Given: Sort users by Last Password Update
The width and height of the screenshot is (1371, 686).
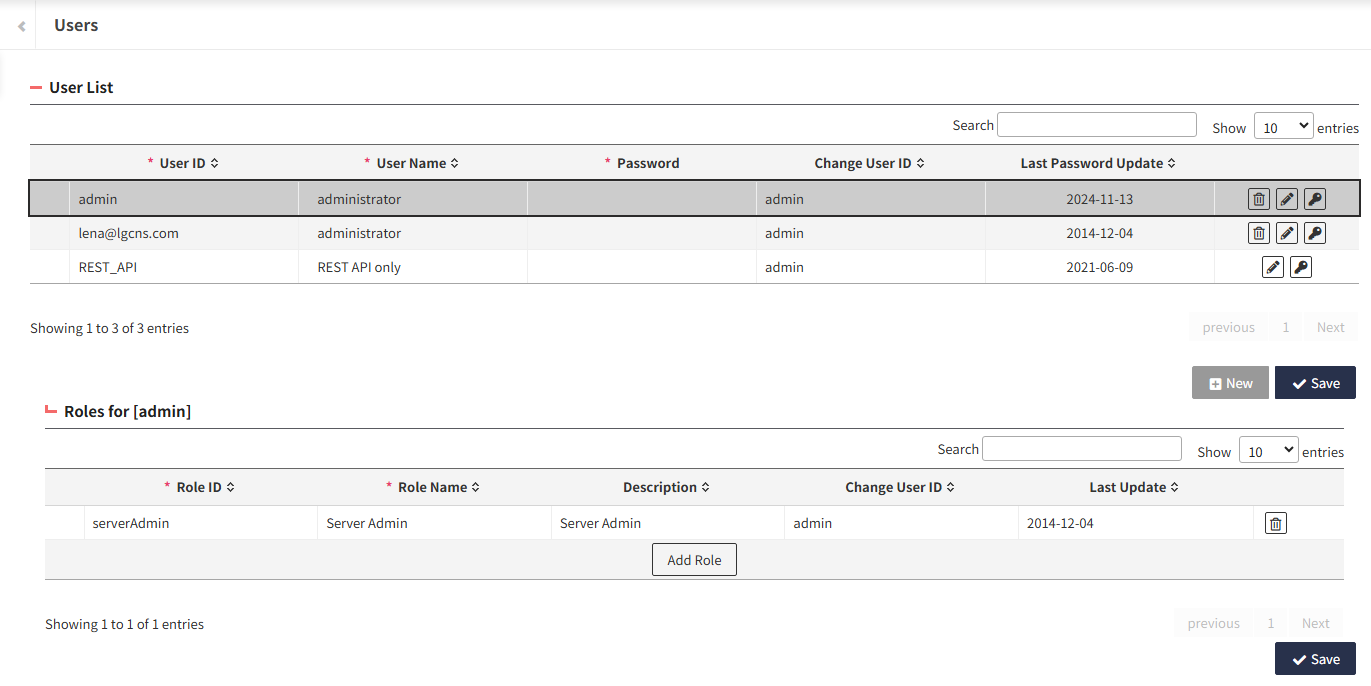Looking at the screenshot, I should pos(1097,163).
